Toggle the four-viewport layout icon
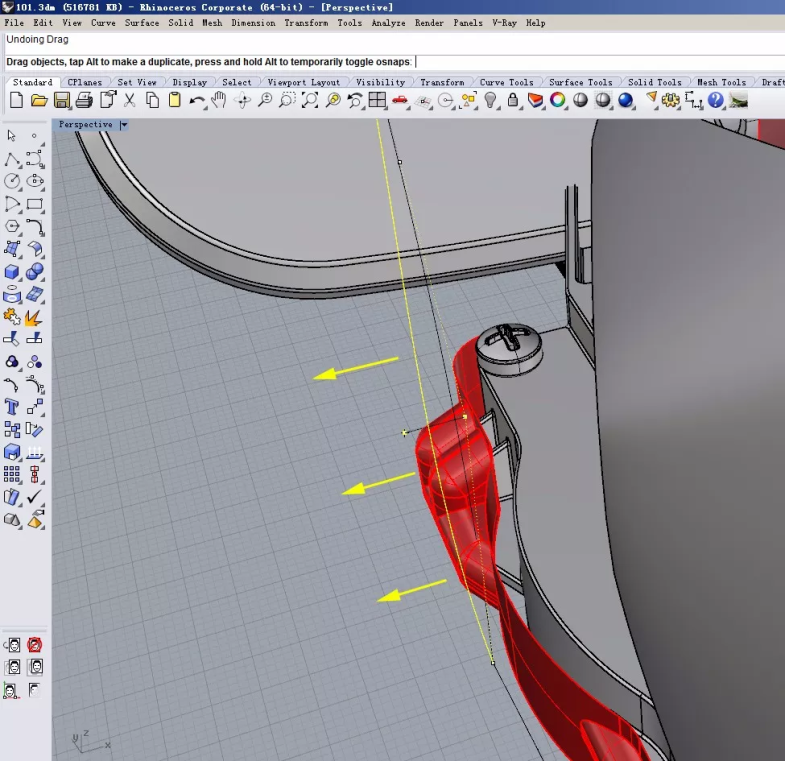 pyautogui.click(x=377, y=100)
